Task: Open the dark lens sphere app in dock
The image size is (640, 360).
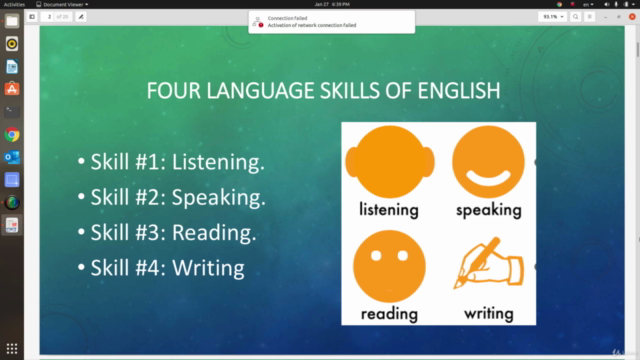Action: pos(12,202)
